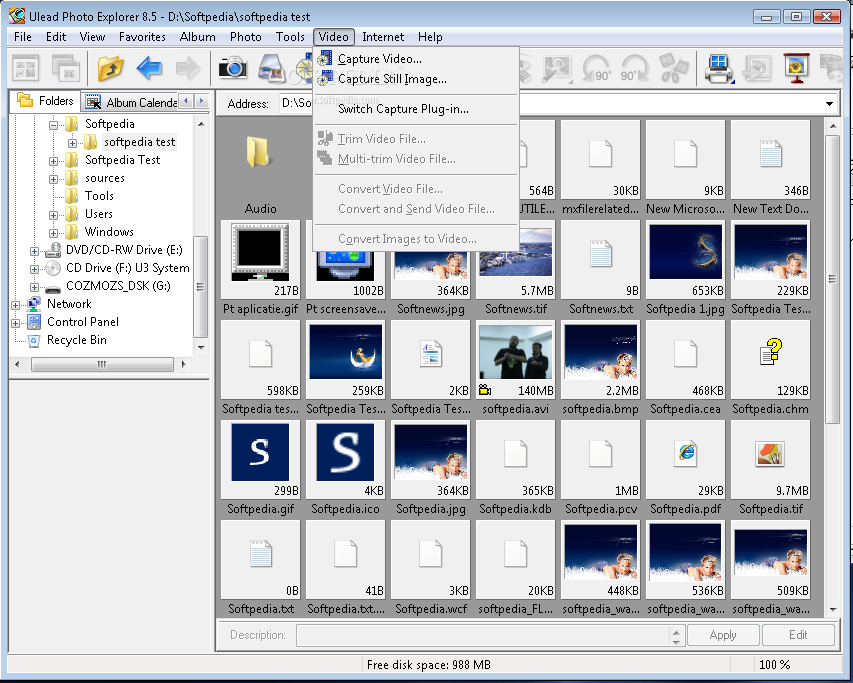Click the folder tree horizontal scrollbar thumb
The height and width of the screenshot is (683, 853).
pyautogui.click(x=102, y=364)
